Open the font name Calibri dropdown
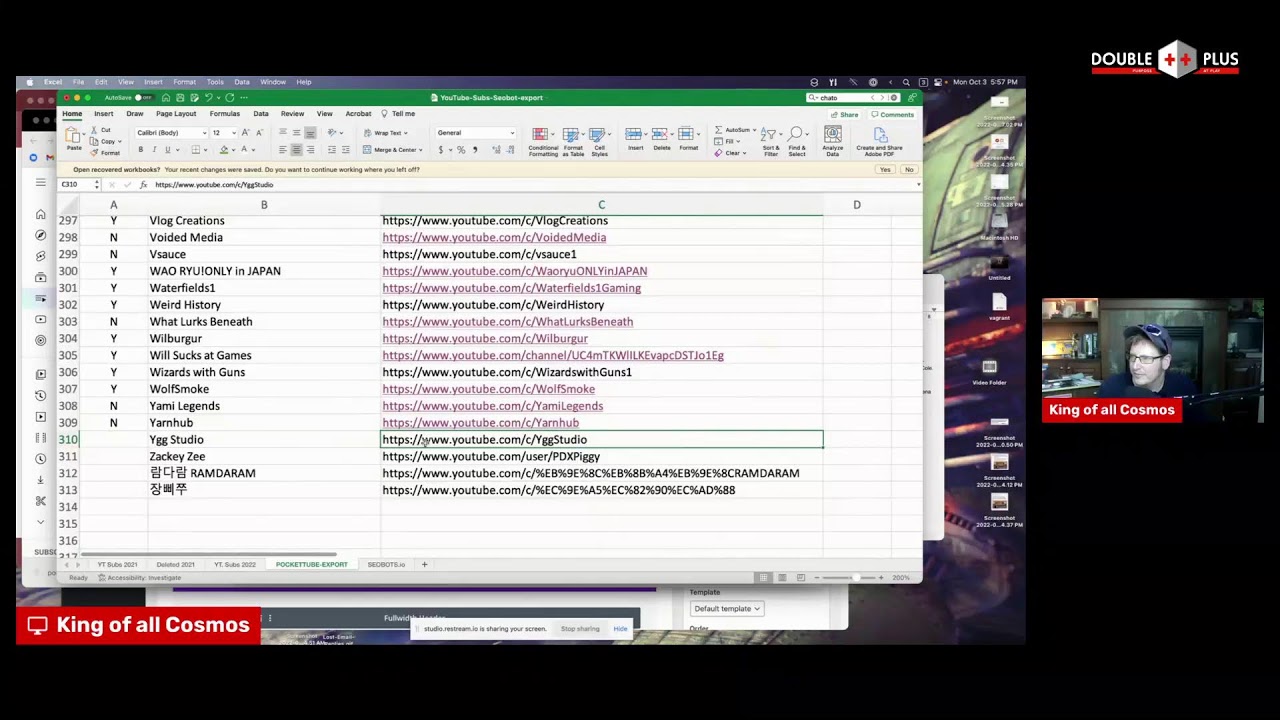Image resolution: width=1280 pixels, height=720 pixels. click(x=204, y=133)
